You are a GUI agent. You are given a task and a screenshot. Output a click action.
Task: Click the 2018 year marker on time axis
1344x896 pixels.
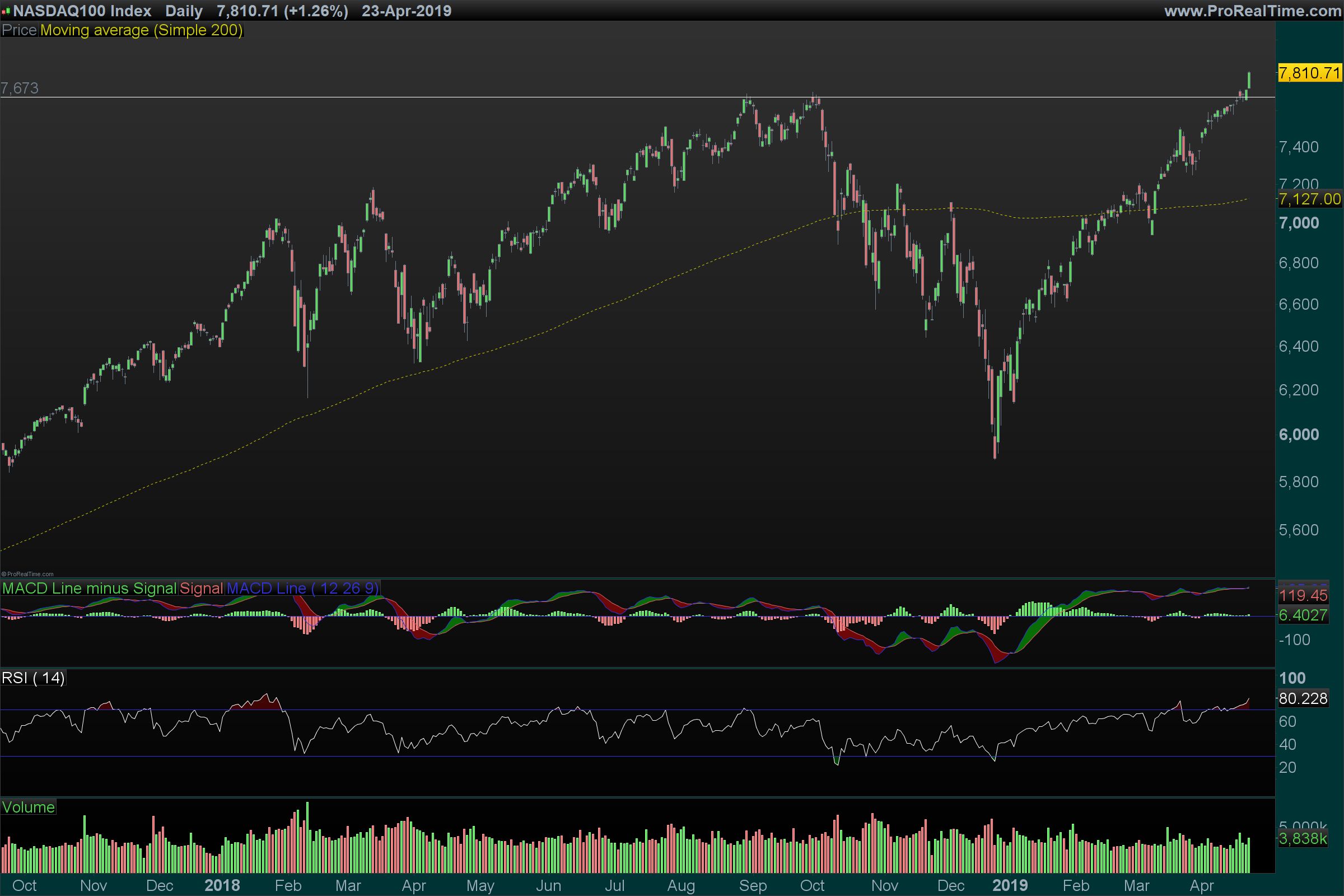222,885
